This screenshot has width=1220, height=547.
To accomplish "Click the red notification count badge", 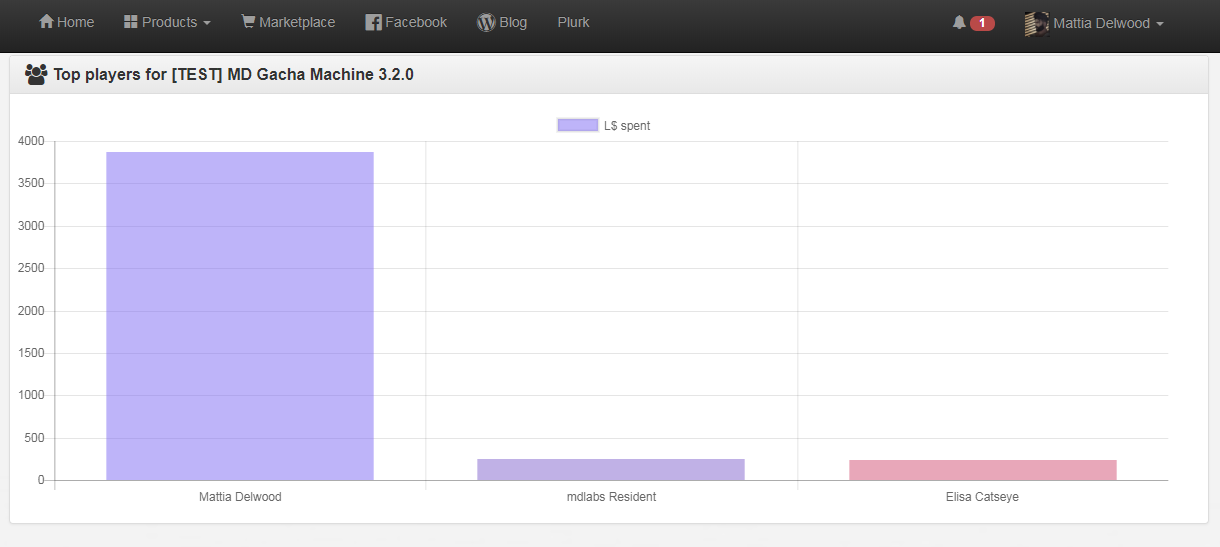I will pyautogui.click(x=982, y=23).
